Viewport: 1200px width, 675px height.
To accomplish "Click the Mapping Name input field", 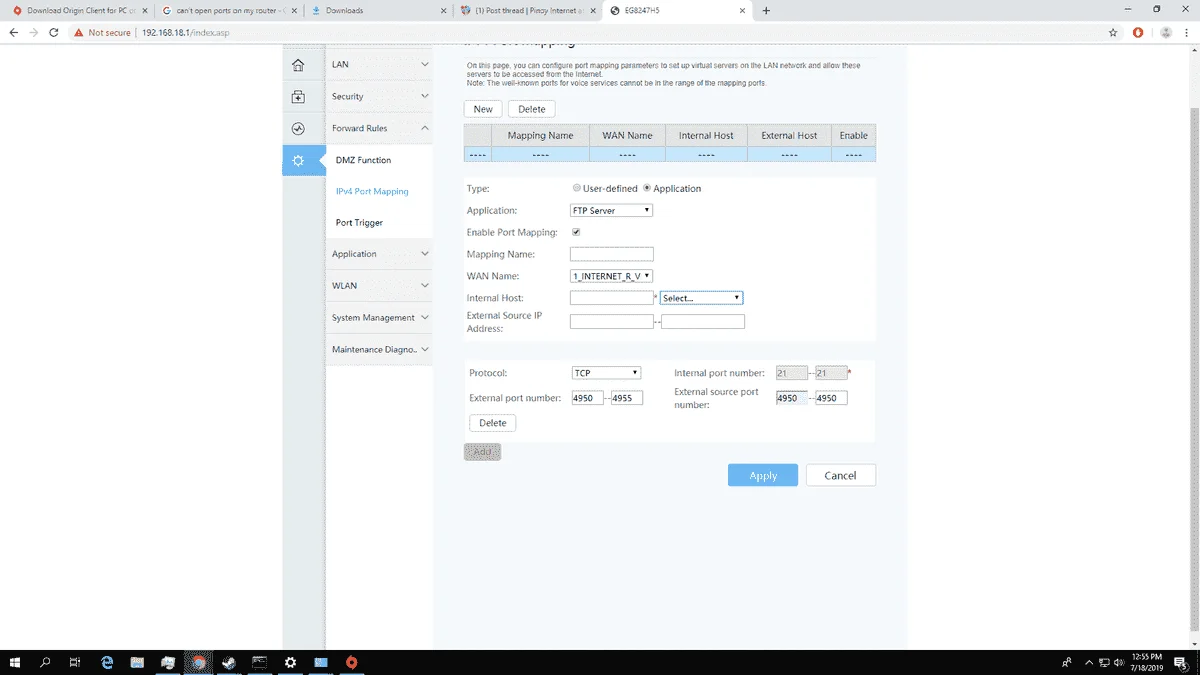I will (611, 254).
